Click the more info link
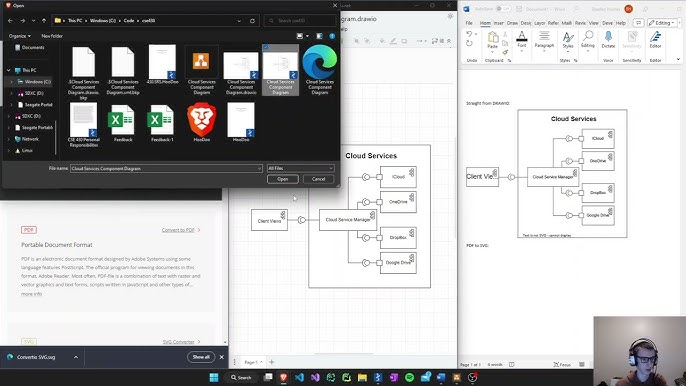Viewport: 686px width, 386px height. [32, 294]
